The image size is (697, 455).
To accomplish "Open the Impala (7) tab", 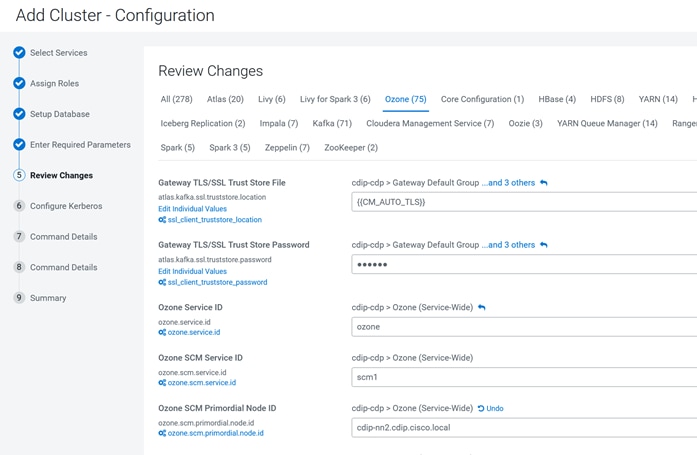I will [279, 124].
